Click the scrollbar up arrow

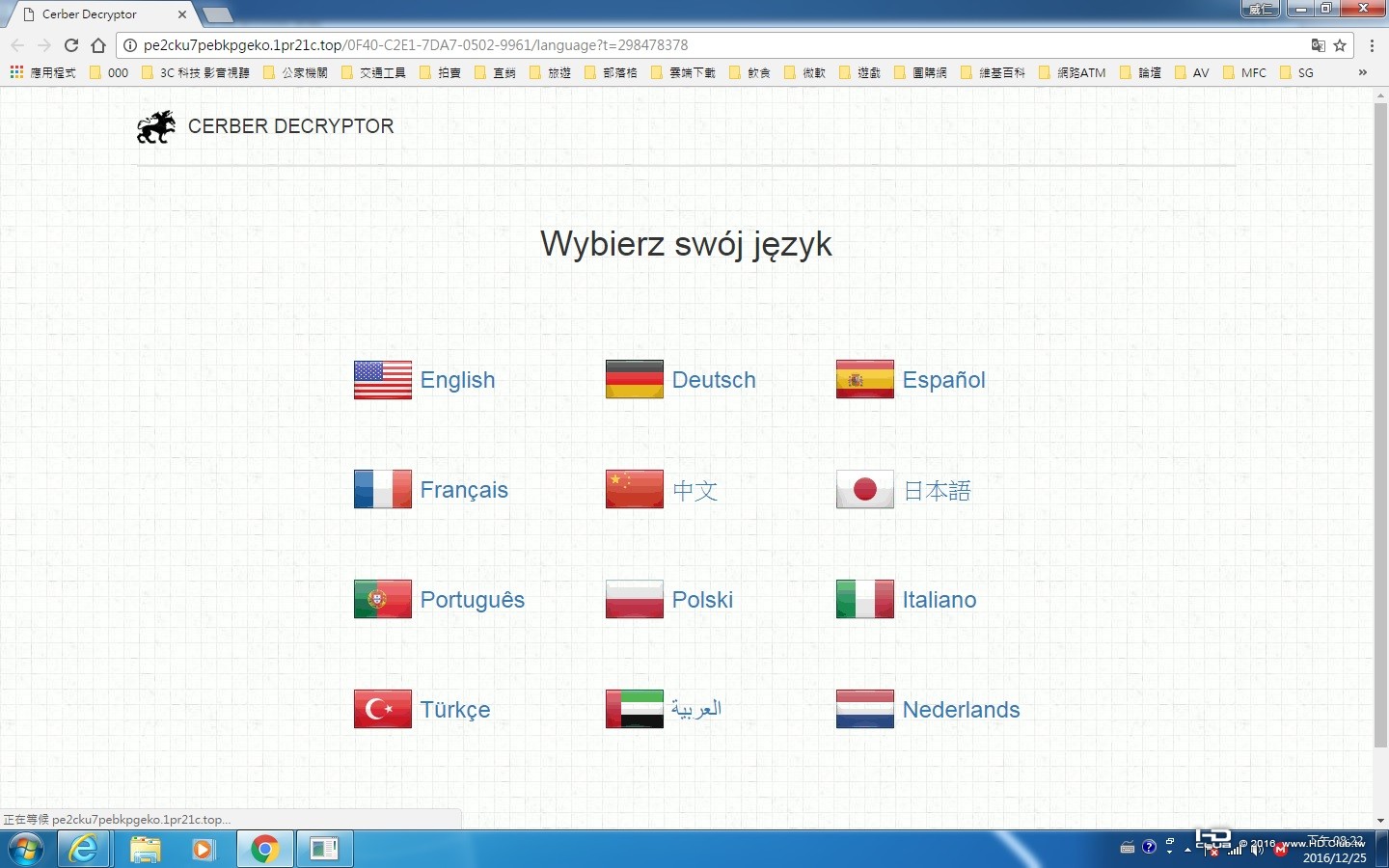1380,95
